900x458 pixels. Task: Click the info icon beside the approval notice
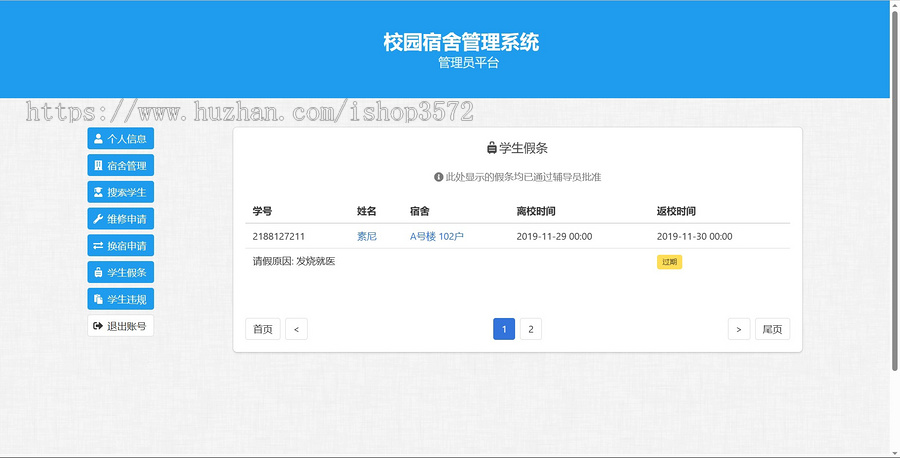click(x=439, y=177)
